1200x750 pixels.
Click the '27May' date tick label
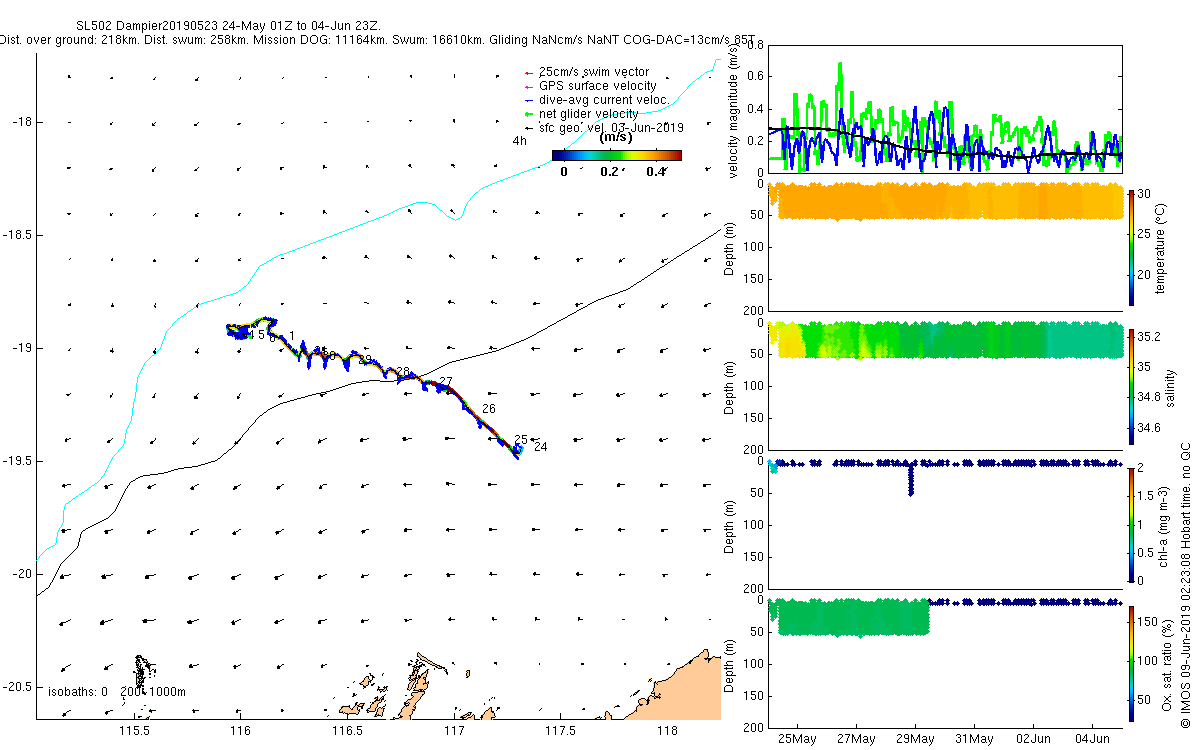tap(857, 739)
